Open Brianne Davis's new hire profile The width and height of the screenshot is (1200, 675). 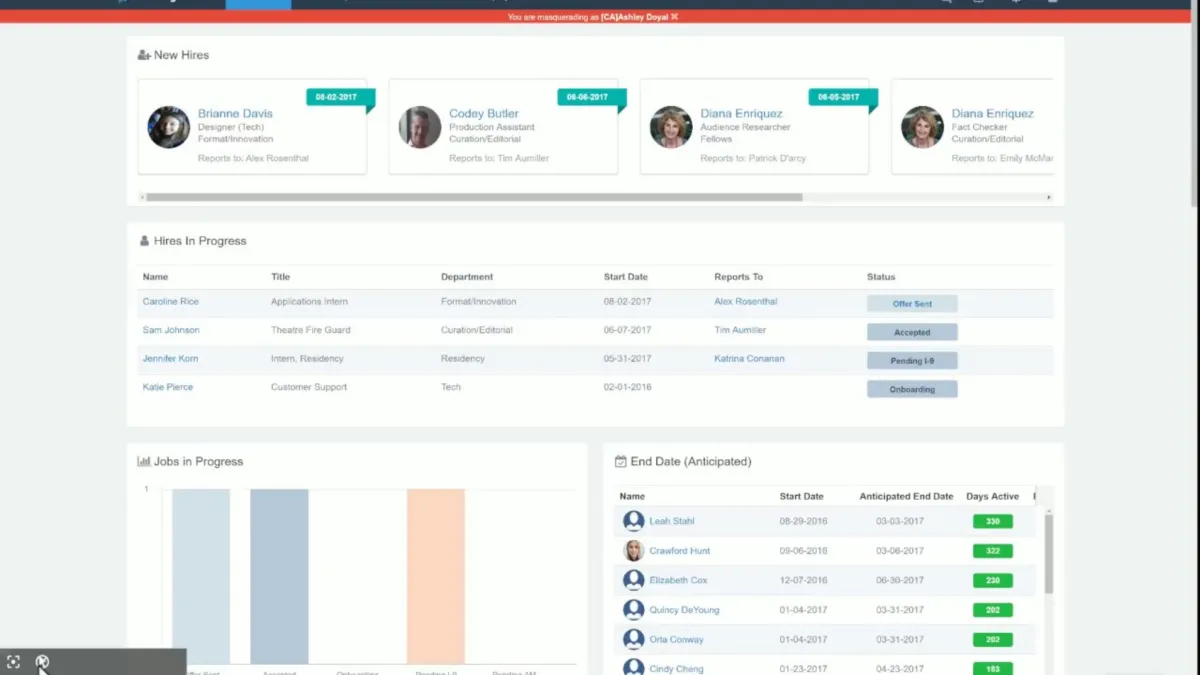(235, 114)
